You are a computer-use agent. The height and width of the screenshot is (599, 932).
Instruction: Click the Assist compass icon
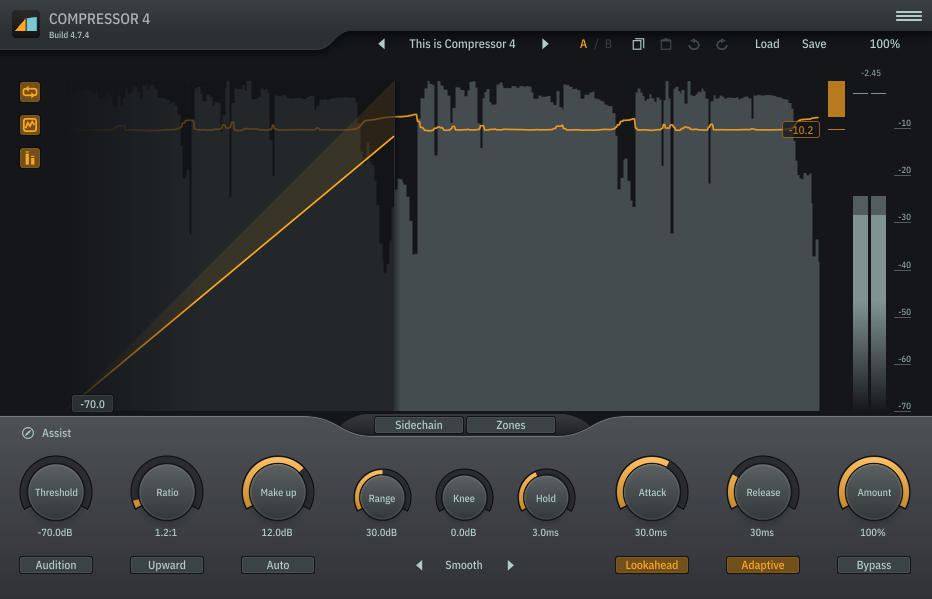coord(28,433)
